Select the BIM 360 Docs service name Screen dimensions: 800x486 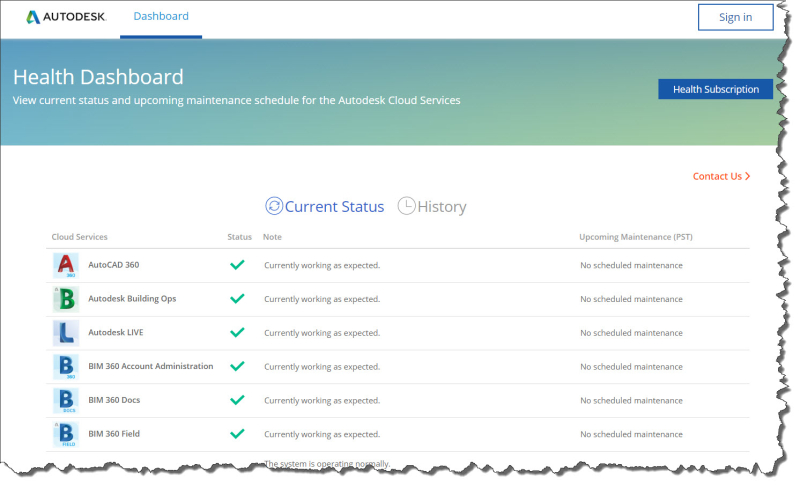pos(114,400)
